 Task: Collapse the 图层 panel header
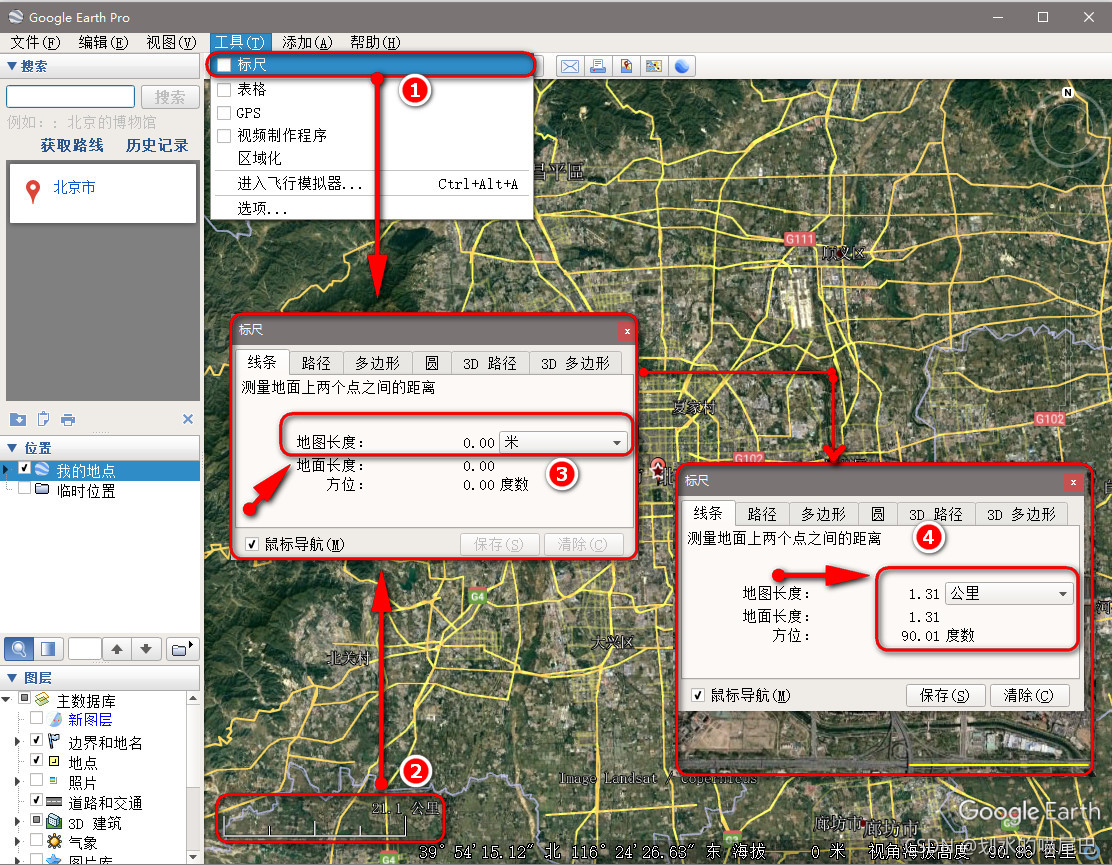pyautogui.click(x=12, y=677)
